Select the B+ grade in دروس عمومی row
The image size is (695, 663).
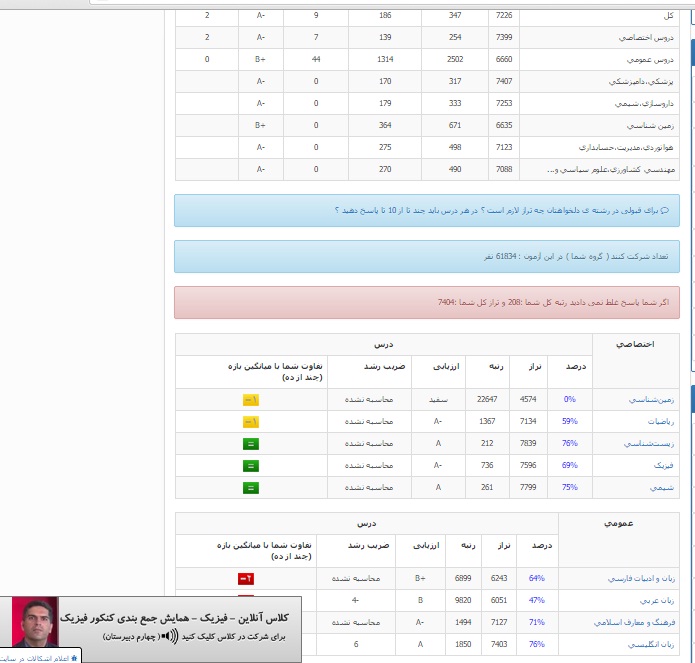pyautogui.click(x=260, y=59)
